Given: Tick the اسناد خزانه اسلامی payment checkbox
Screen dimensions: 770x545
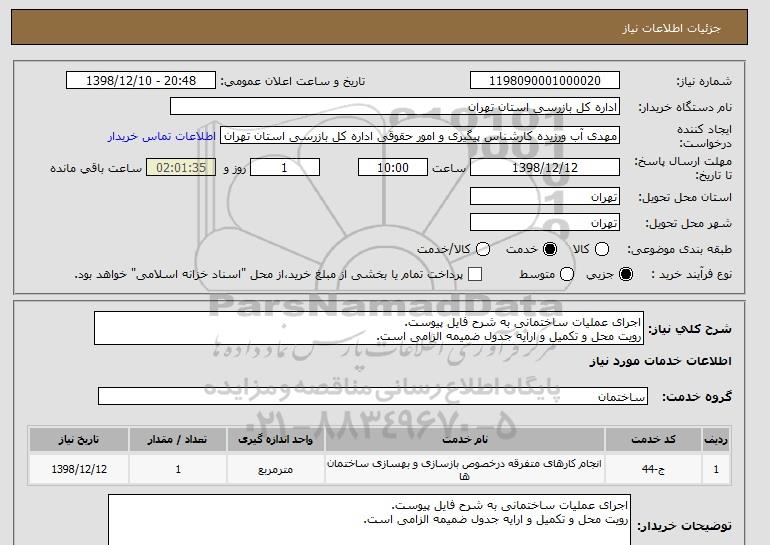Looking at the screenshot, I should (x=475, y=274).
